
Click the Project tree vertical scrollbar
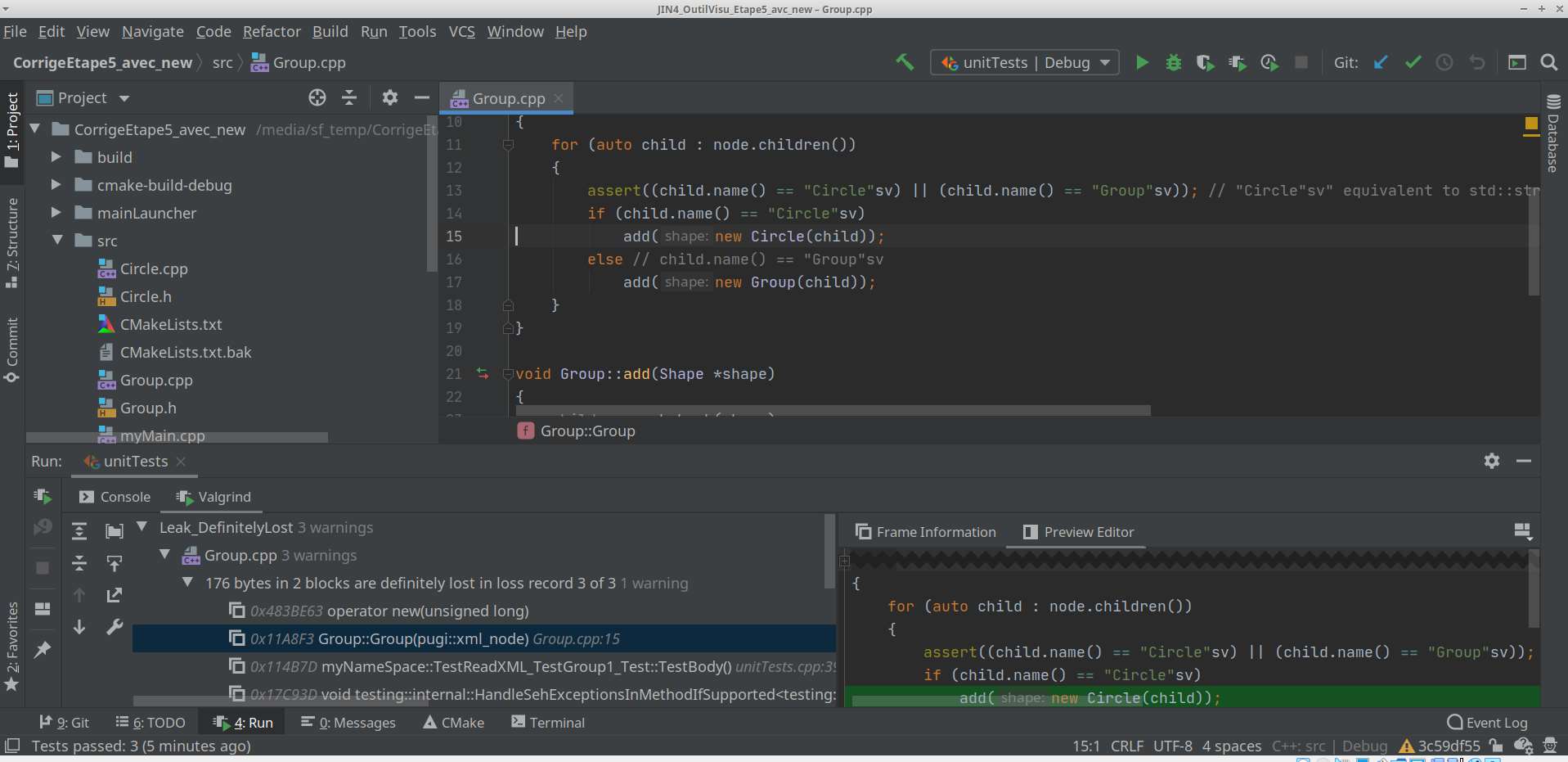(x=432, y=193)
